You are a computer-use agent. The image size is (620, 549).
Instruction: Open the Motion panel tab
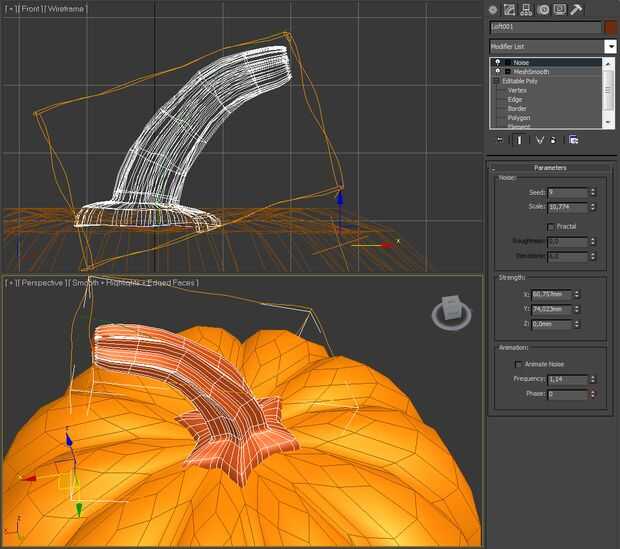[543, 9]
